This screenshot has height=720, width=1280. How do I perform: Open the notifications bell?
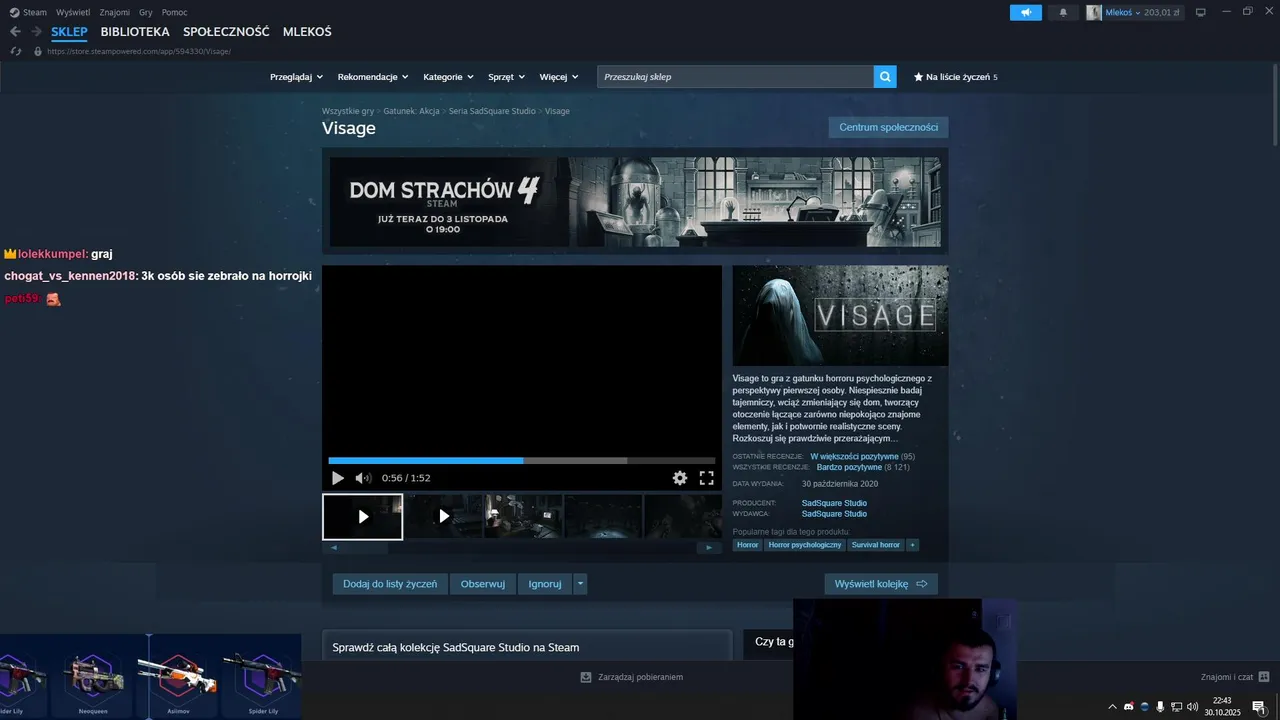point(1063,12)
